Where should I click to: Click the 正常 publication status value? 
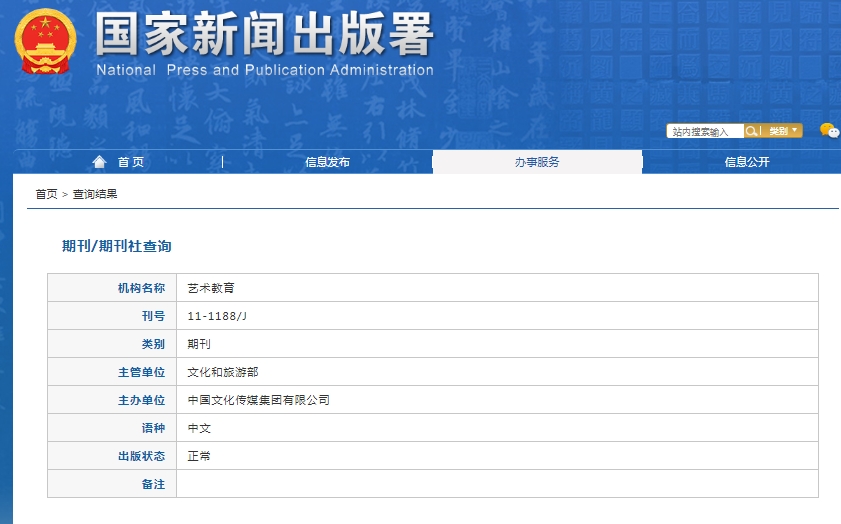199,456
